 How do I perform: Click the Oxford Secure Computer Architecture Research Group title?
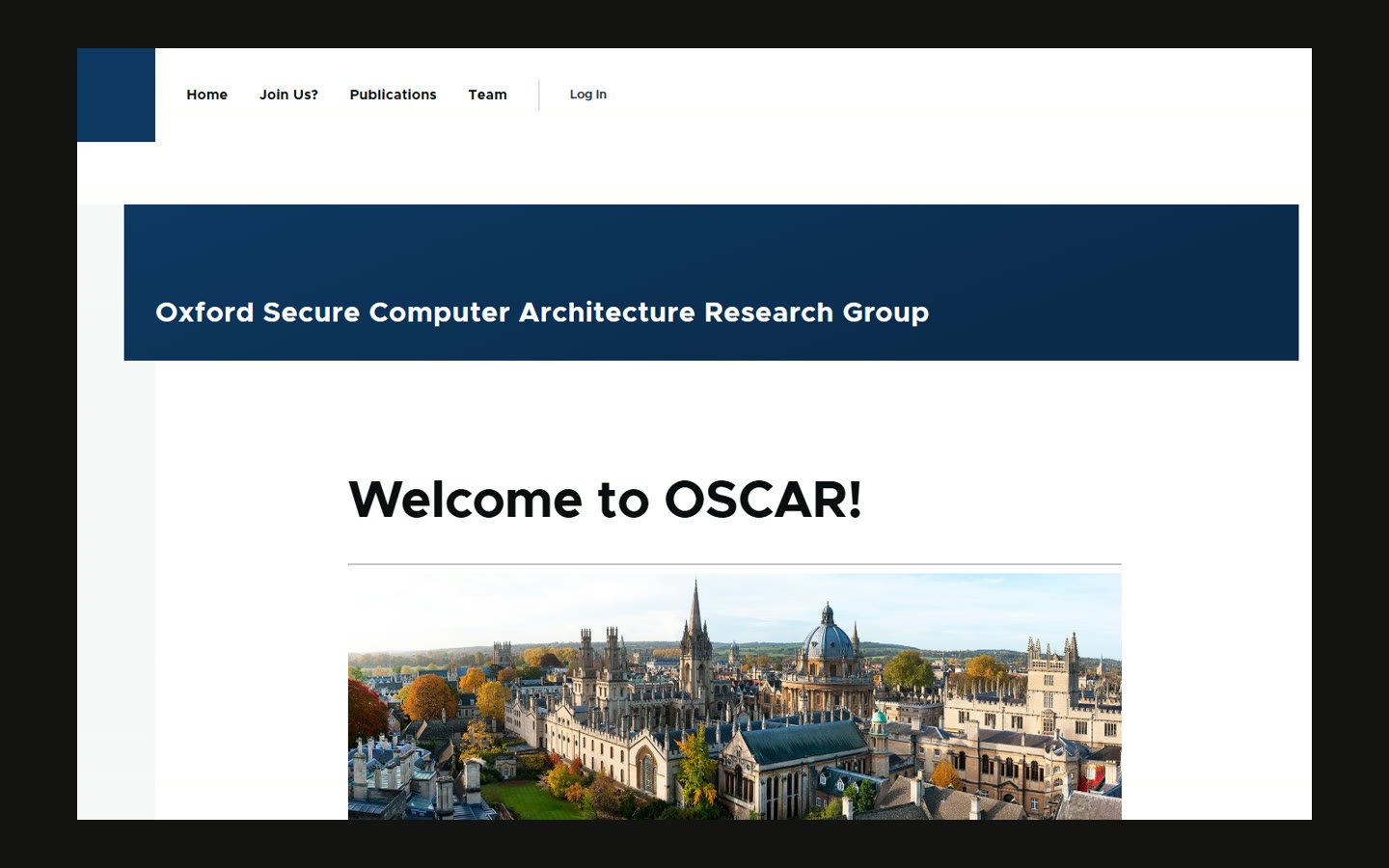coord(542,312)
